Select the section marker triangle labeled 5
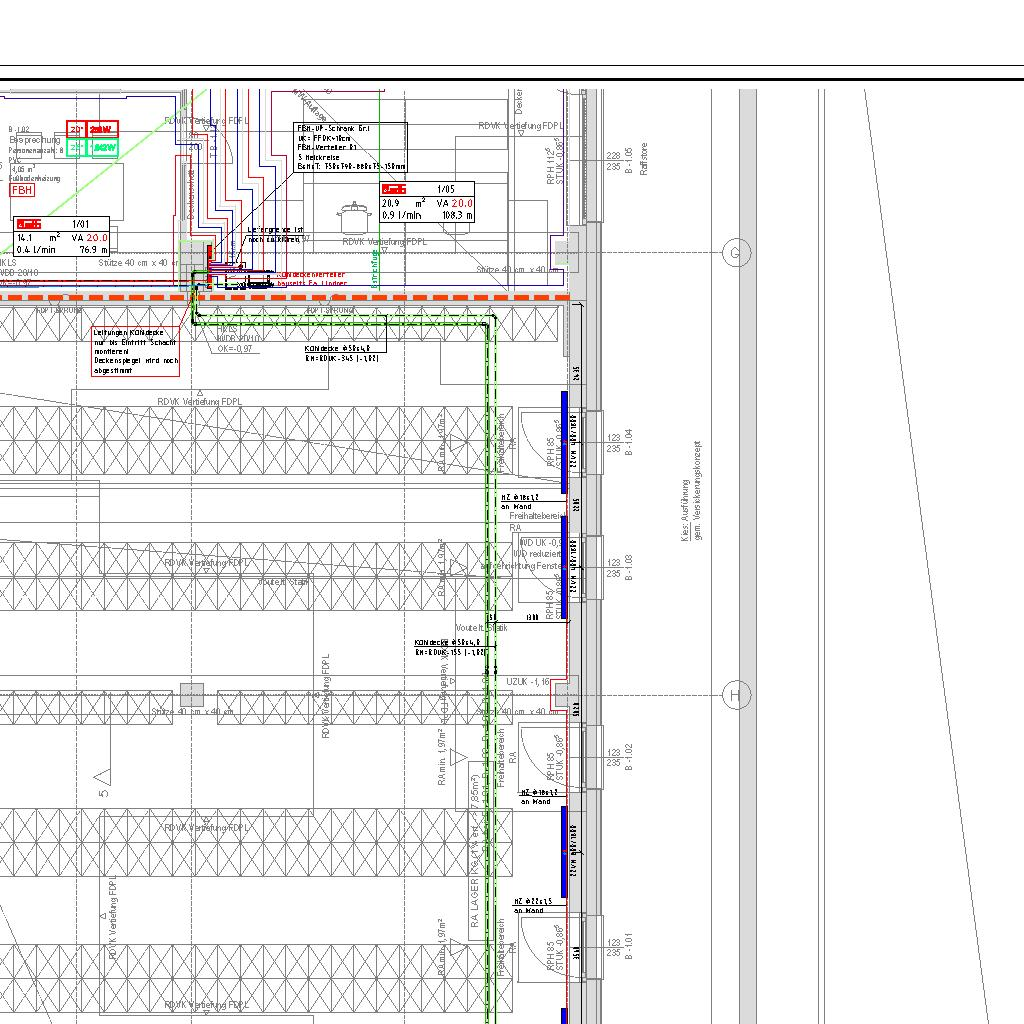1024x1024 pixels. (x=102, y=775)
